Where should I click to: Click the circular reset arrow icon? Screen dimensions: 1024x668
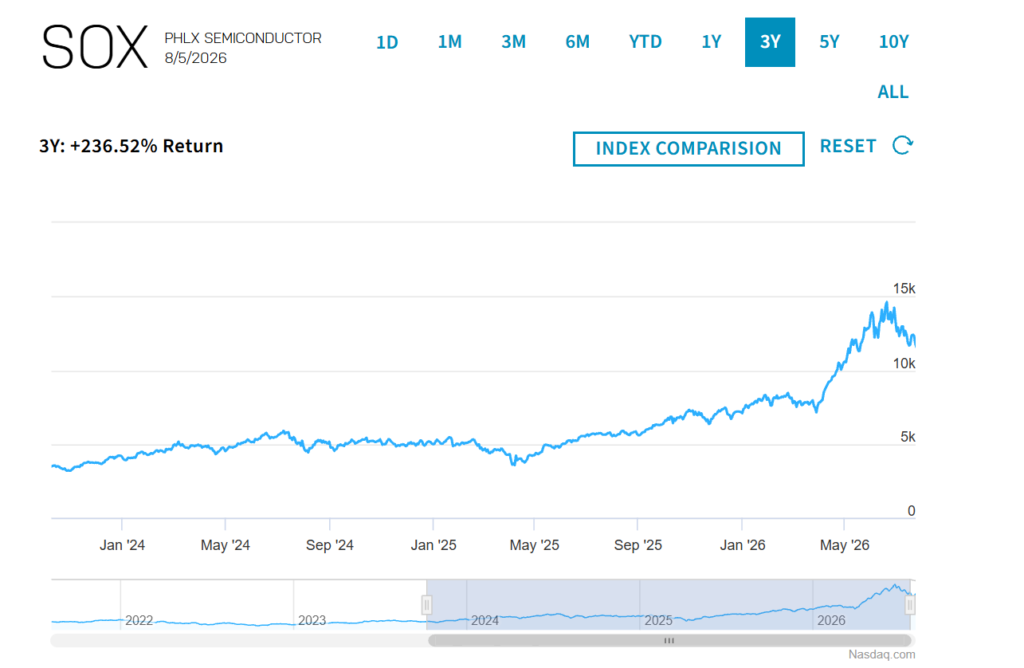coord(903,145)
